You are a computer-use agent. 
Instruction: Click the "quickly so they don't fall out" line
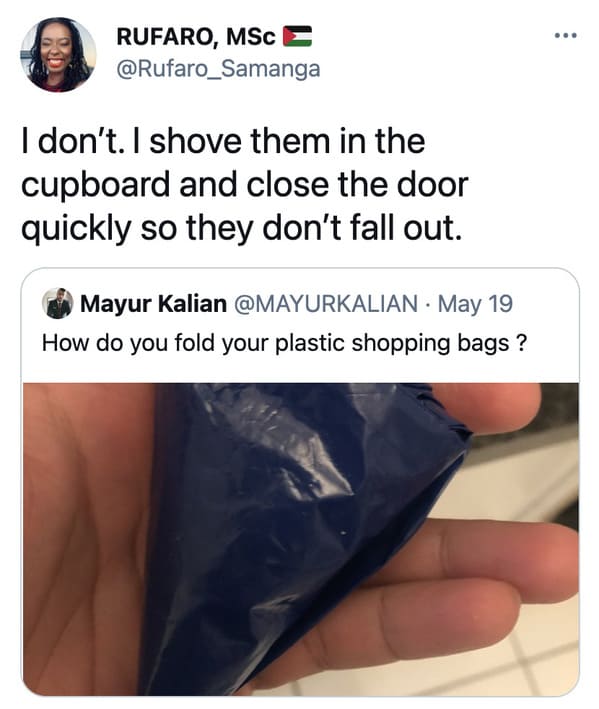[x=242, y=228]
